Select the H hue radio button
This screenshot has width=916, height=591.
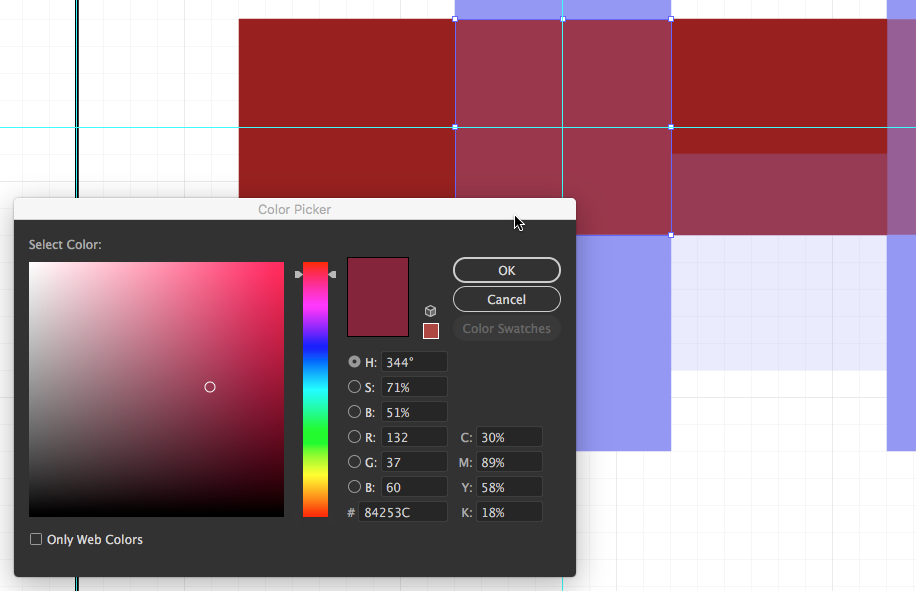pyautogui.click(x=354, y=362)
